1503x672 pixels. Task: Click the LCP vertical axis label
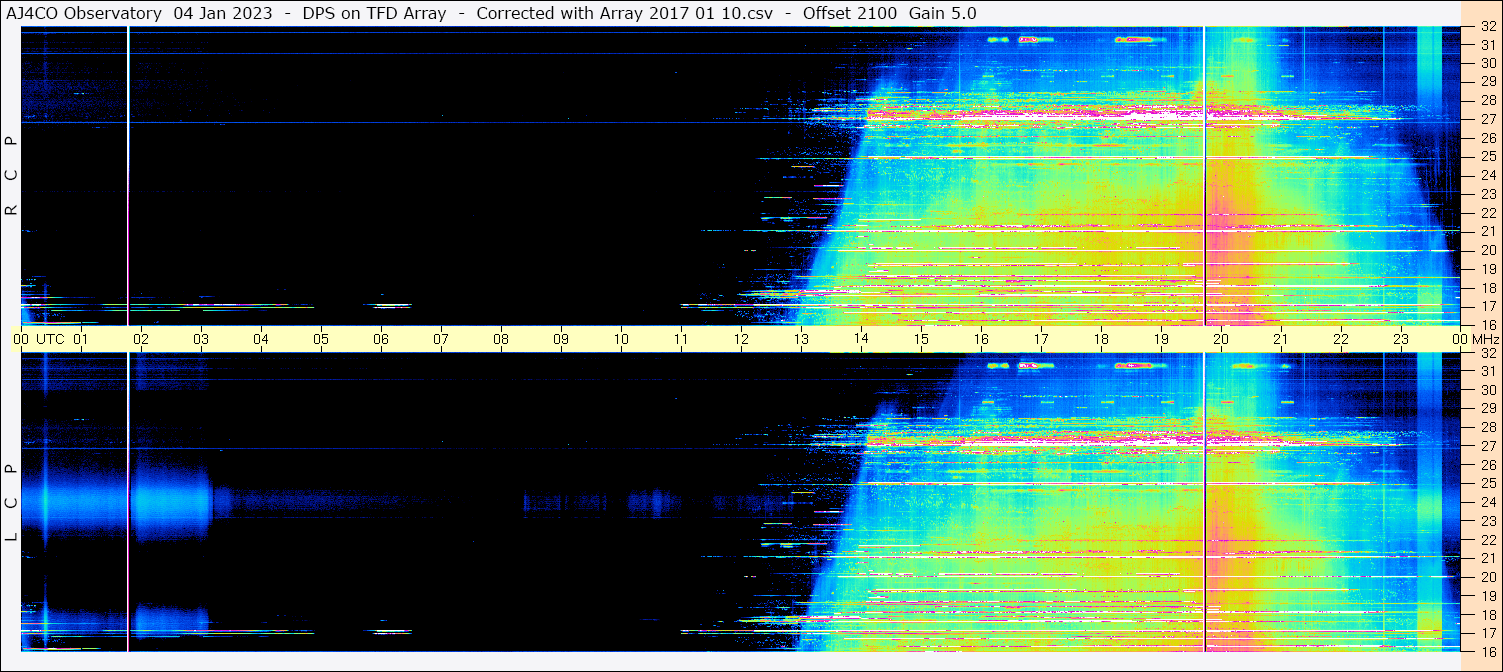11,502
